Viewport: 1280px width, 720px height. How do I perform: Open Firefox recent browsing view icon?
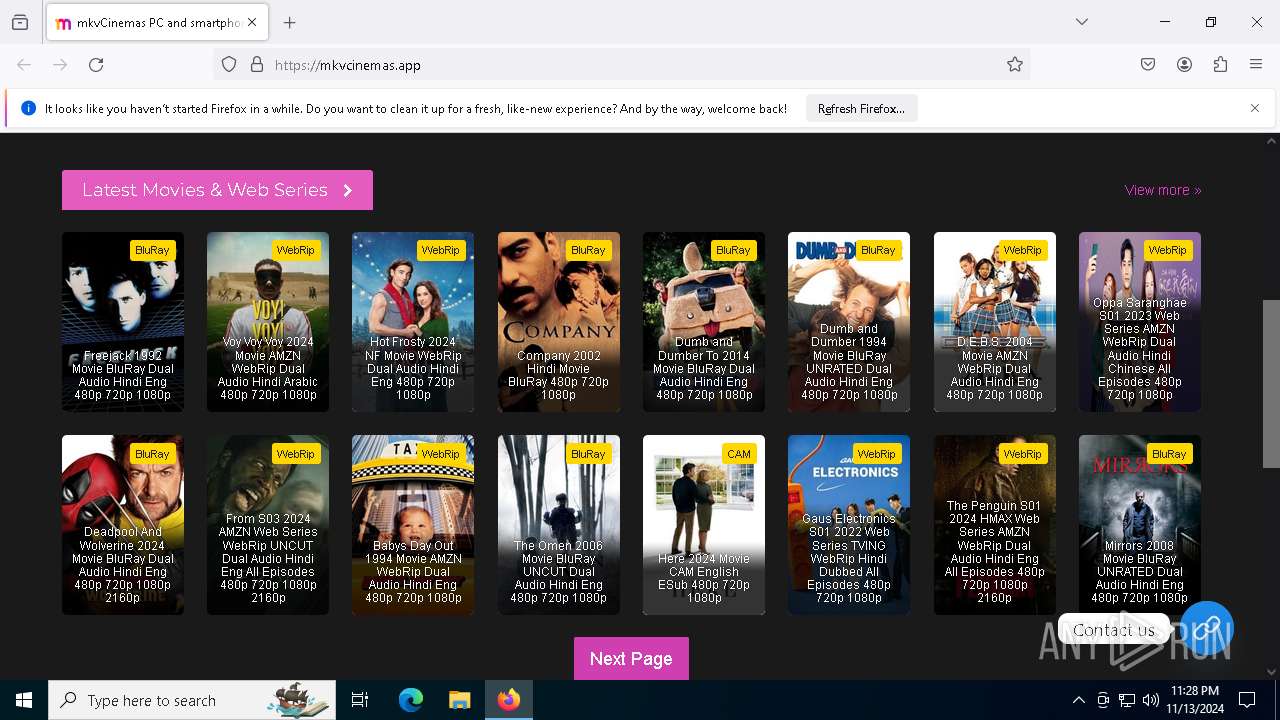pyautogui.click(x=20, y=22)
